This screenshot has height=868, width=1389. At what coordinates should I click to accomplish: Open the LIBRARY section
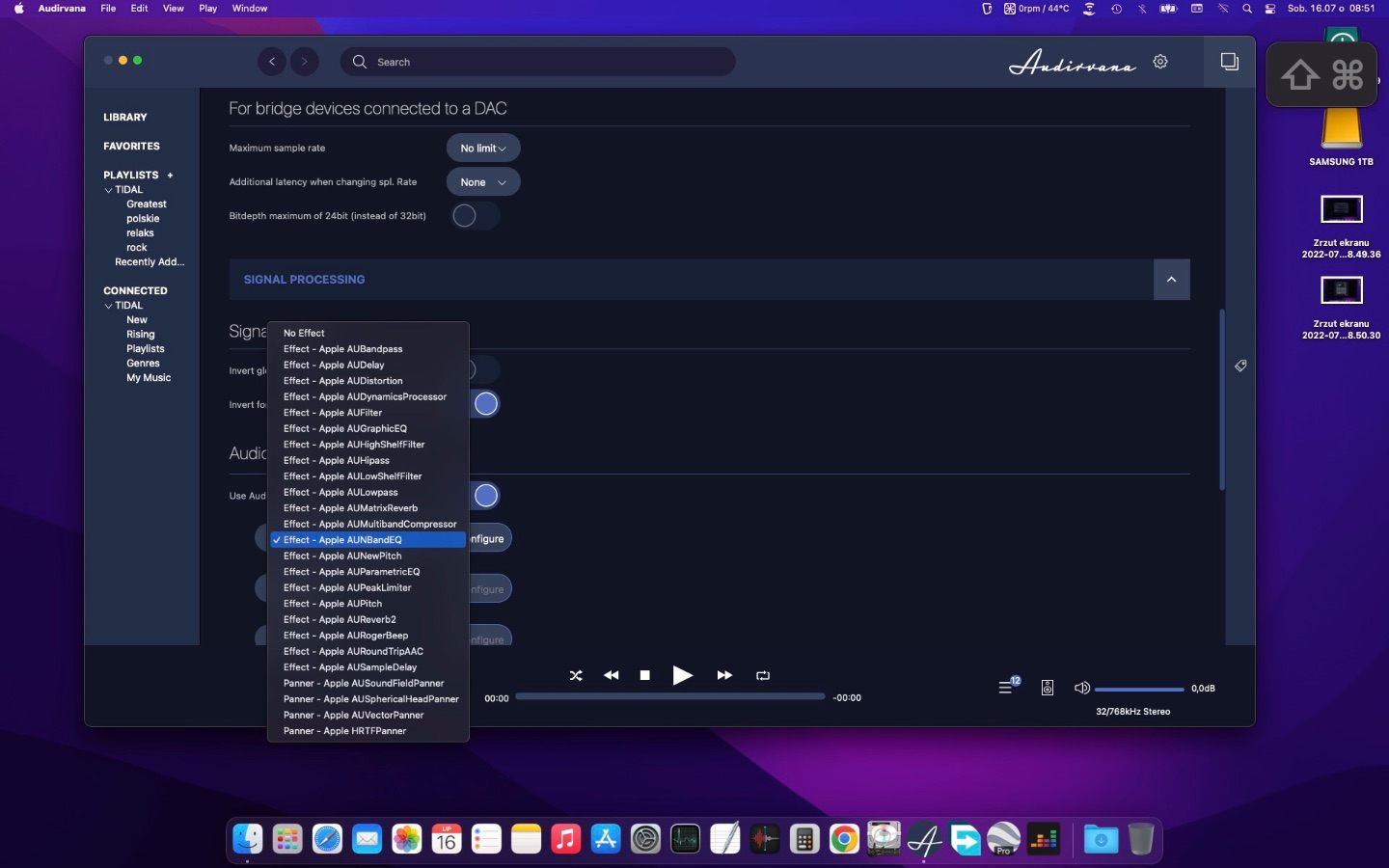click(125, 118)
